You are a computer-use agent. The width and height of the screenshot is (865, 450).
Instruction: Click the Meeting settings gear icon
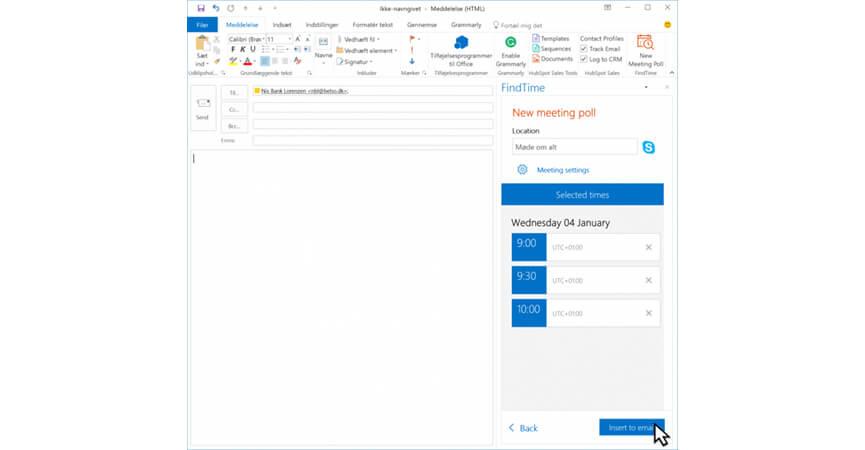(x=522, y=170)
